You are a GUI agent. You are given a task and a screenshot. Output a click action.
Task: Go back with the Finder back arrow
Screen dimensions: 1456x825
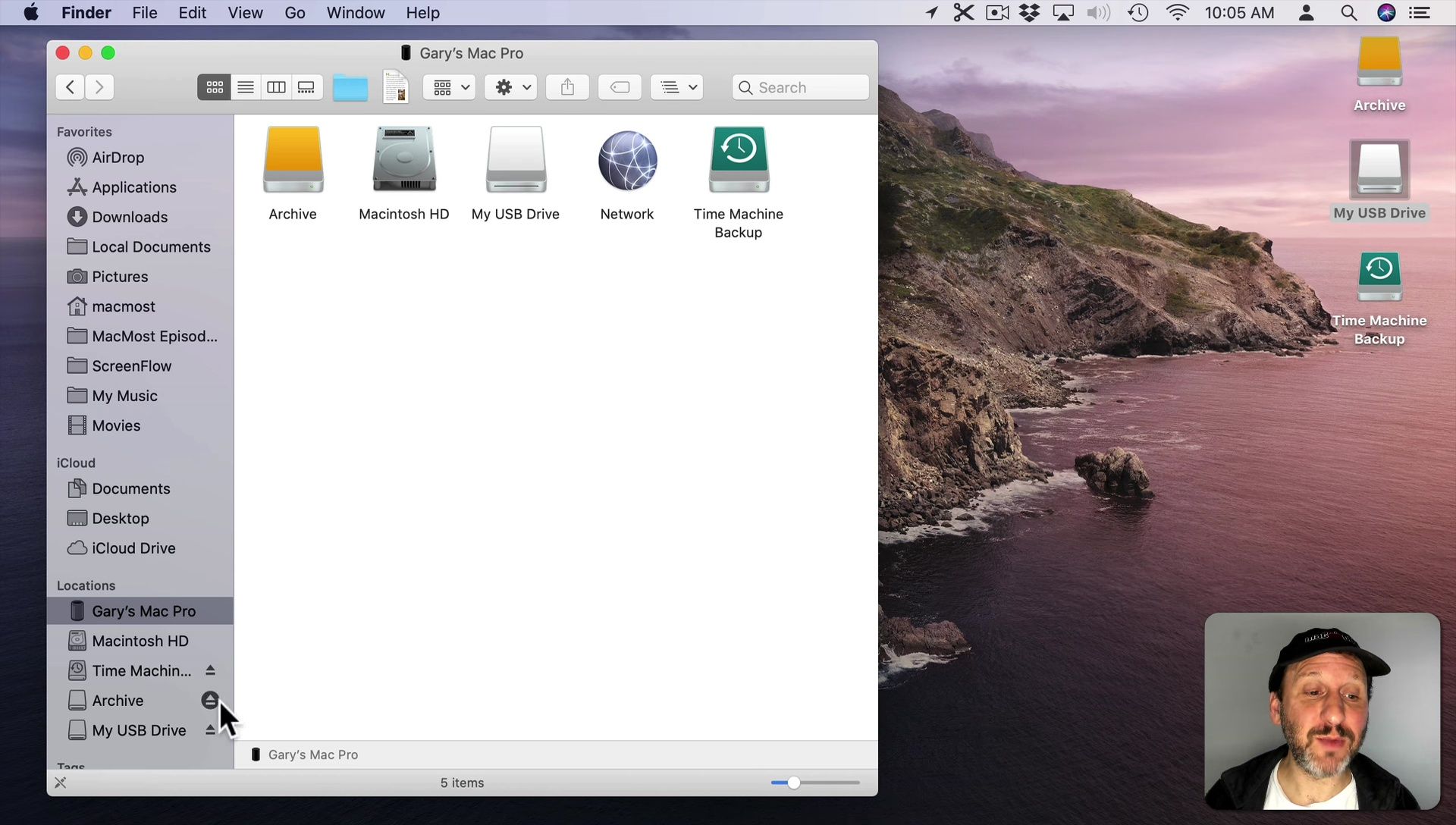pos(70,87)
